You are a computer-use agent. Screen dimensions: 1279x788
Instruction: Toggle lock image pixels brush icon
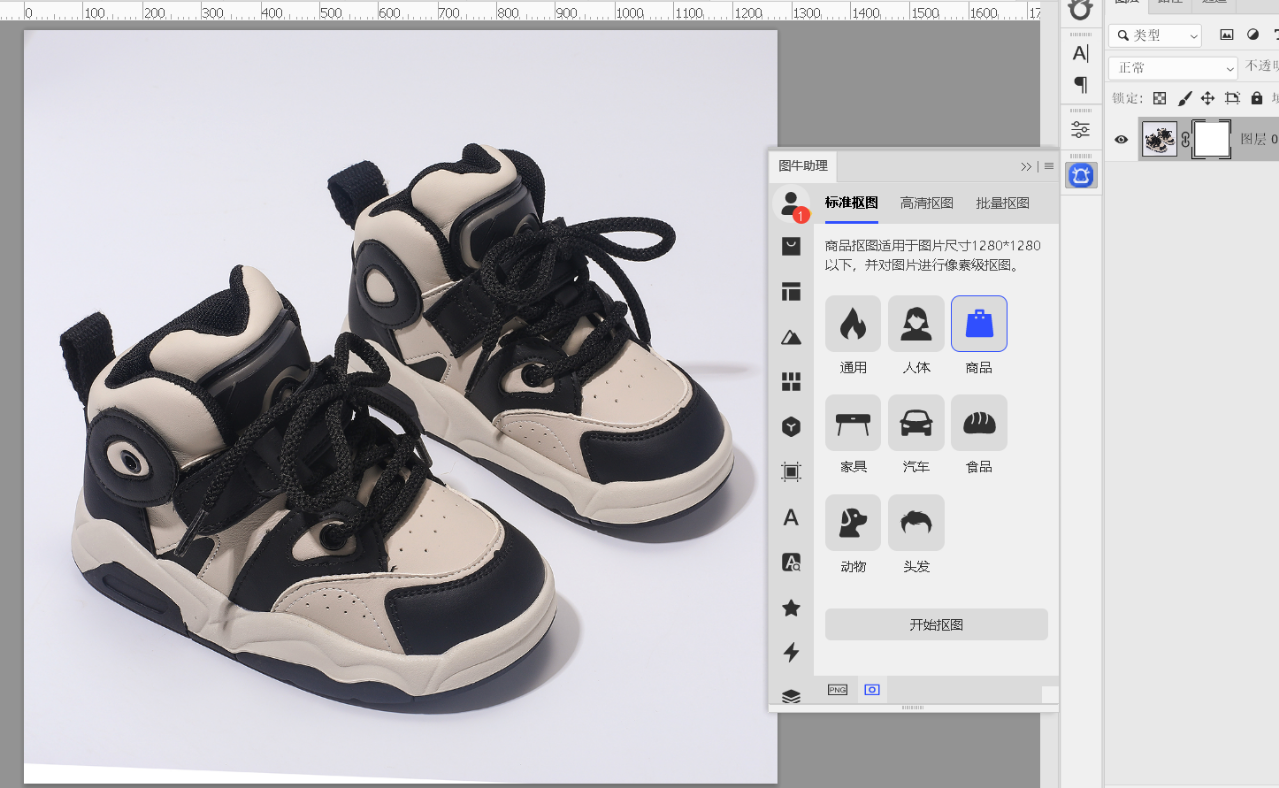[1184, 98]
